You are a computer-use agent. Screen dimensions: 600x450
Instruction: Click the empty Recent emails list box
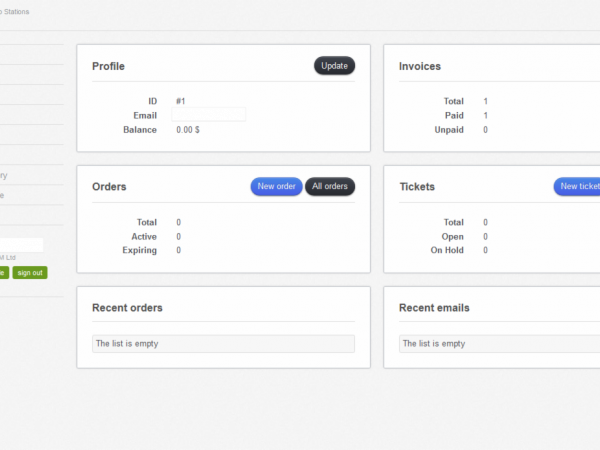point(500,344)
